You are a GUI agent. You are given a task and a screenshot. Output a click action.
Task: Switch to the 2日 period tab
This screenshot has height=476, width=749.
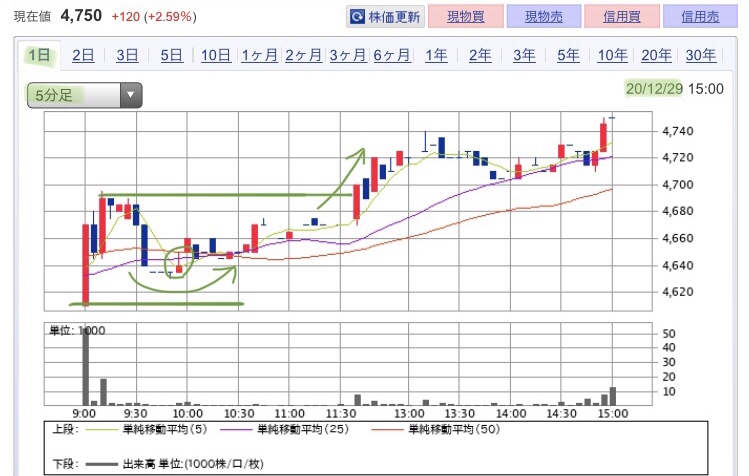pos(83,55)
